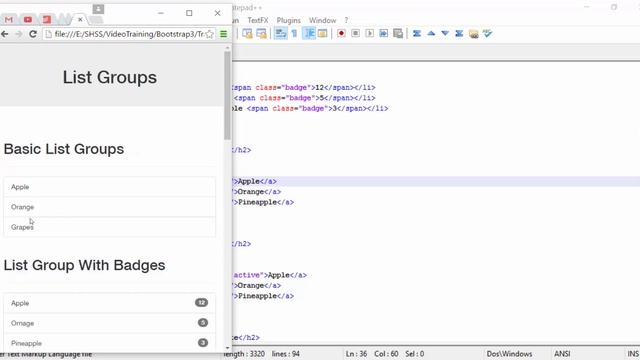
Task: Close the active Chrome tab
Action: coord(80,19)
